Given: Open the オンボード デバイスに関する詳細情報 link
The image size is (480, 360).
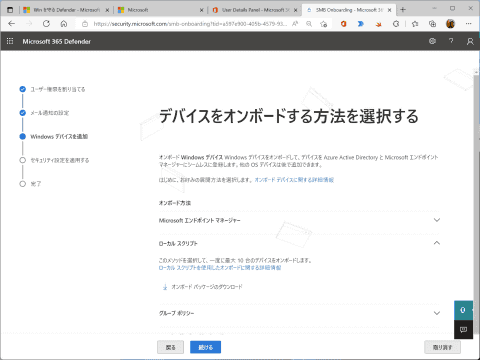Looking at the screenshot, I should 294,180.
